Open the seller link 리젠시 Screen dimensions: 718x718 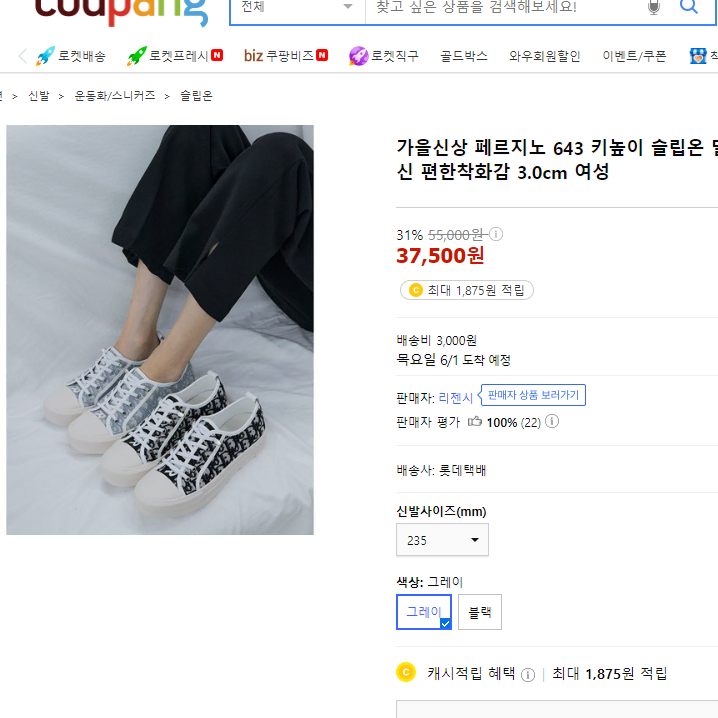pos(456,398)
